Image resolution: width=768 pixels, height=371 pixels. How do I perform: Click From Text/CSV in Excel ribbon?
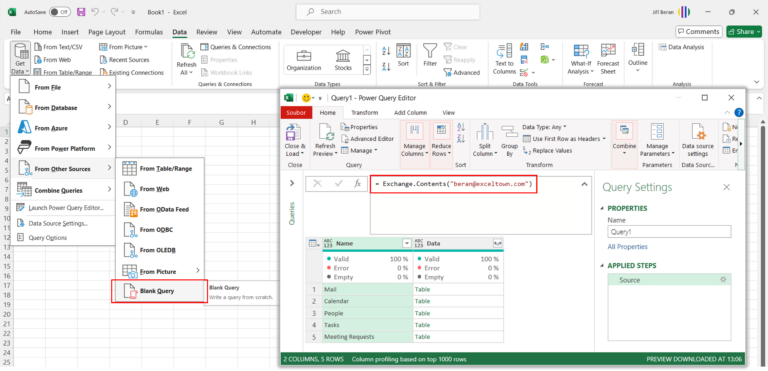point(58,47)
